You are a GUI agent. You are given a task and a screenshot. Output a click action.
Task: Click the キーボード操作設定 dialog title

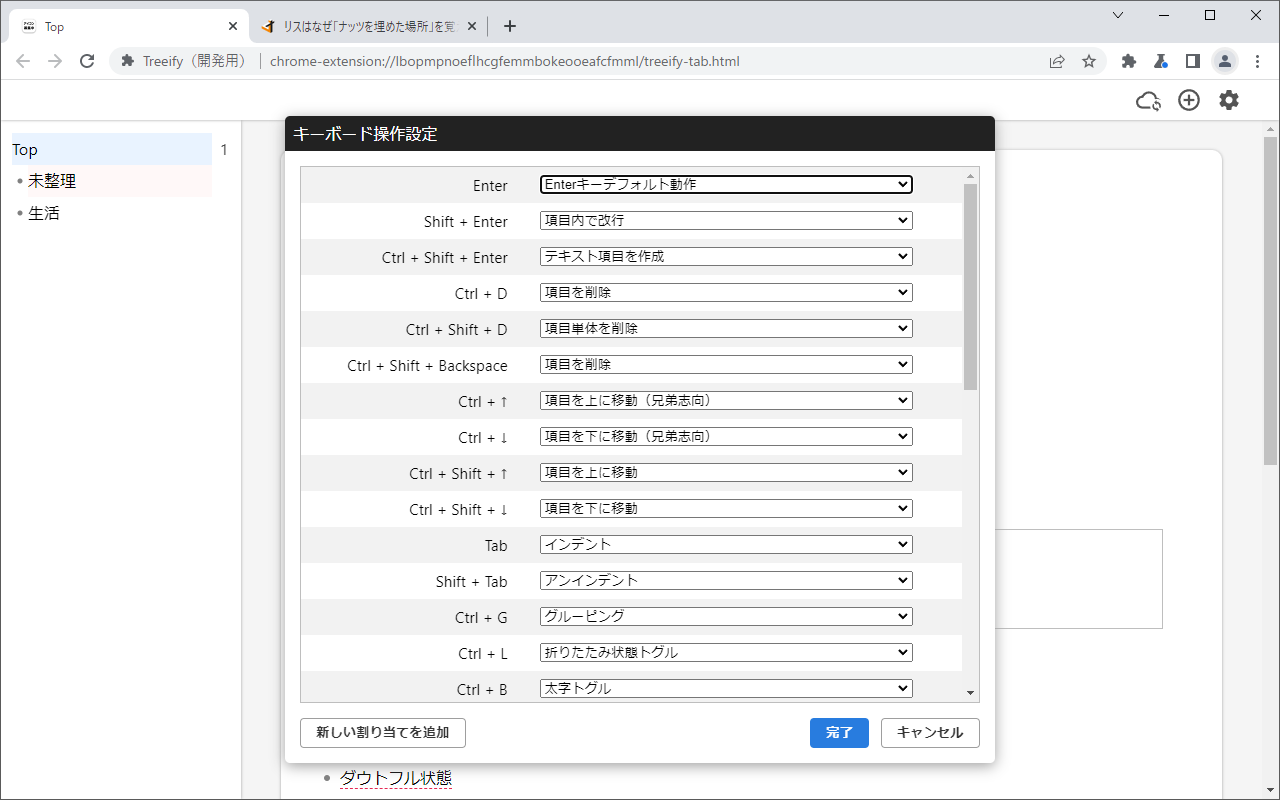coord(365,134)
